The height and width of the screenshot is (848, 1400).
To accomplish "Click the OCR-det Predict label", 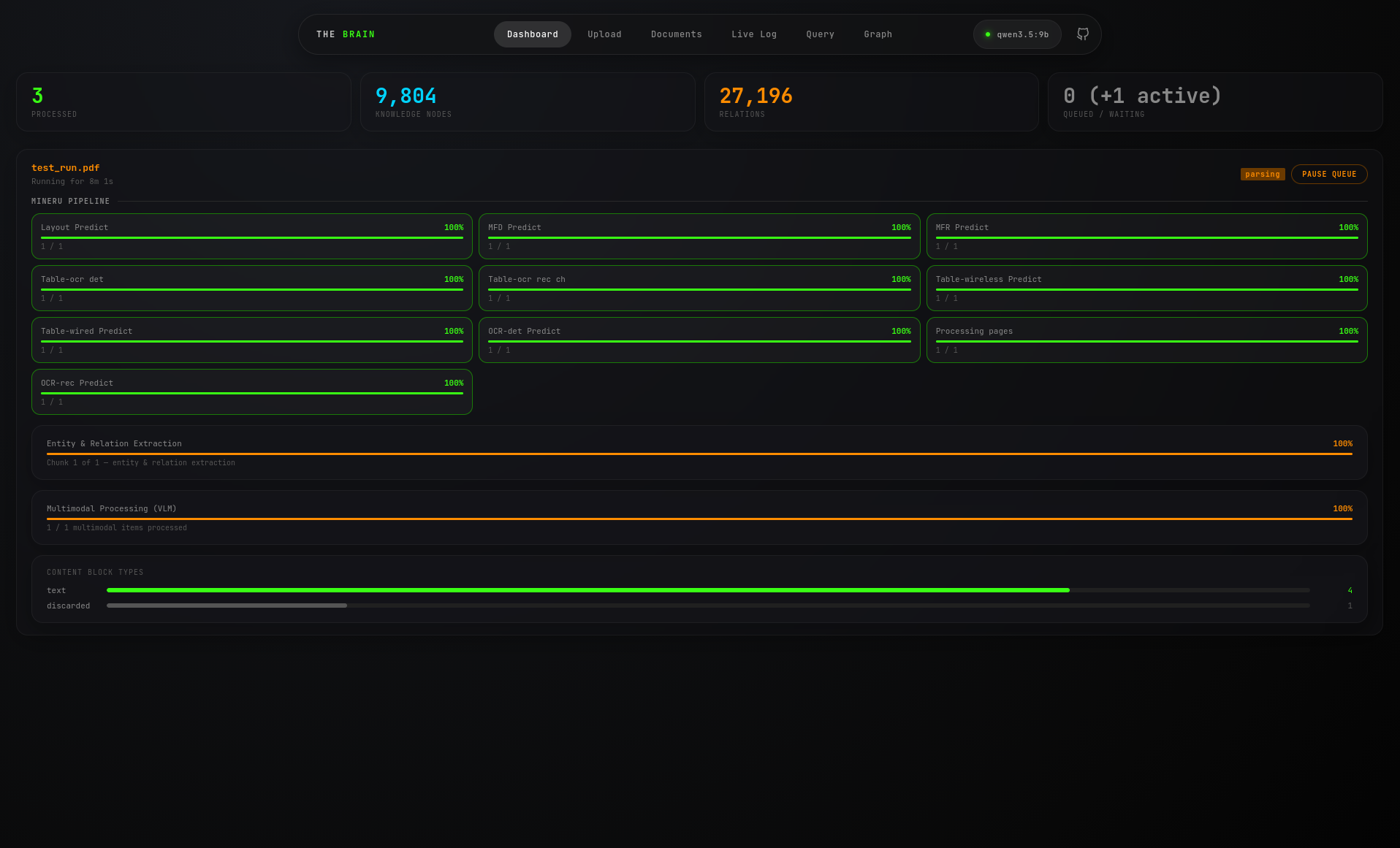I will (525, 331).
